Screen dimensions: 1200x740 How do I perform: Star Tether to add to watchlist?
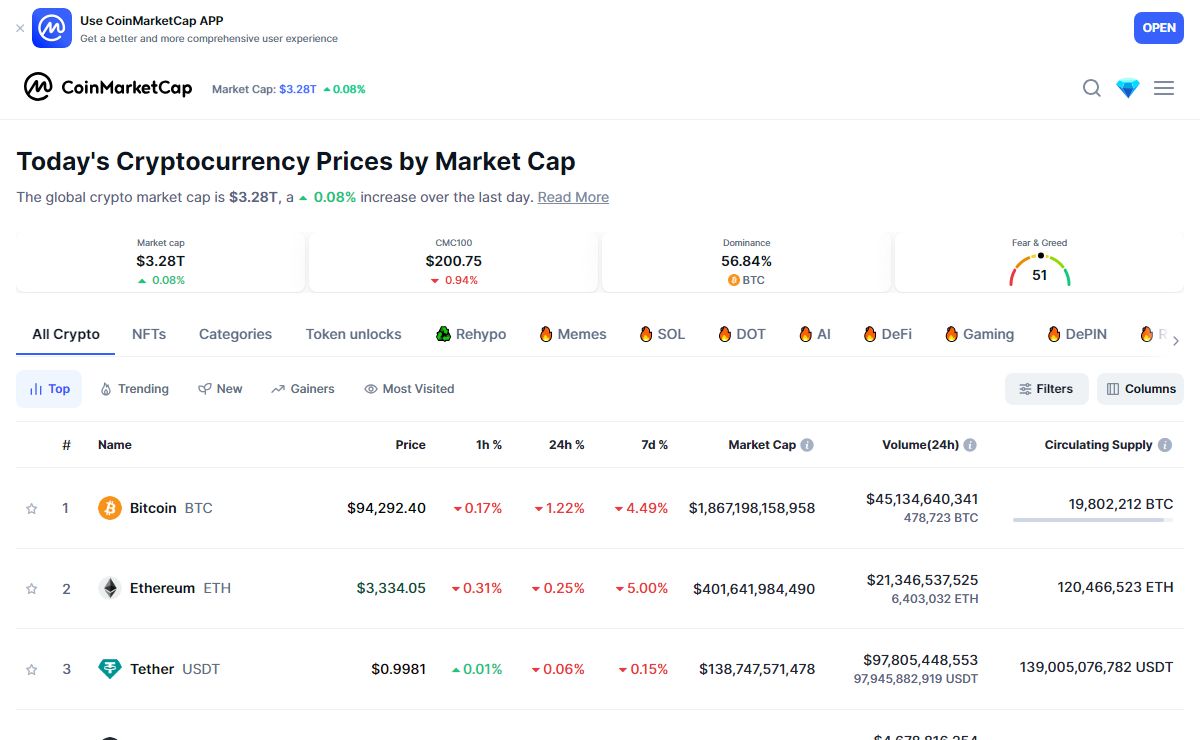pyautogui.click(x=31, y=669)
